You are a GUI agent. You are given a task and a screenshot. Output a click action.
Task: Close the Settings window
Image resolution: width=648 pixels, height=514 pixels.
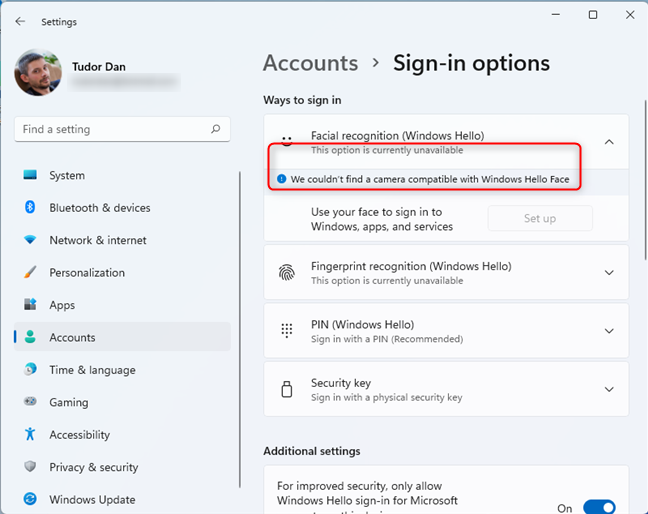tap(630, 15)
